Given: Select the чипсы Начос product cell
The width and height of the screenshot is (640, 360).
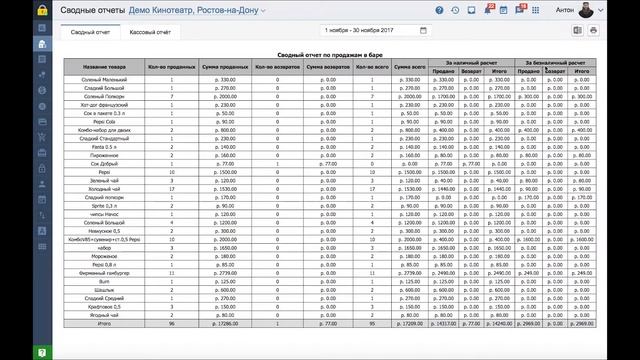Looking at the screenshot, I should (x=104, y=214).
